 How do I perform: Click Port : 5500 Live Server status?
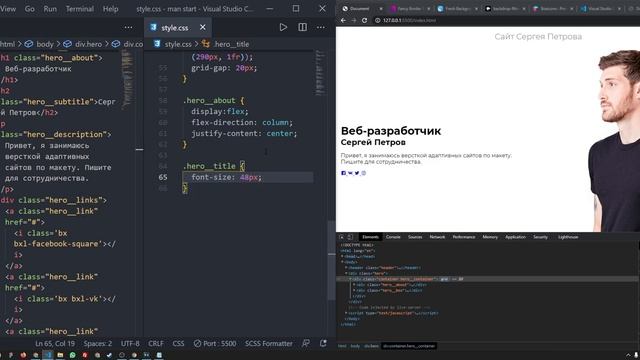[x=215, y=344]
